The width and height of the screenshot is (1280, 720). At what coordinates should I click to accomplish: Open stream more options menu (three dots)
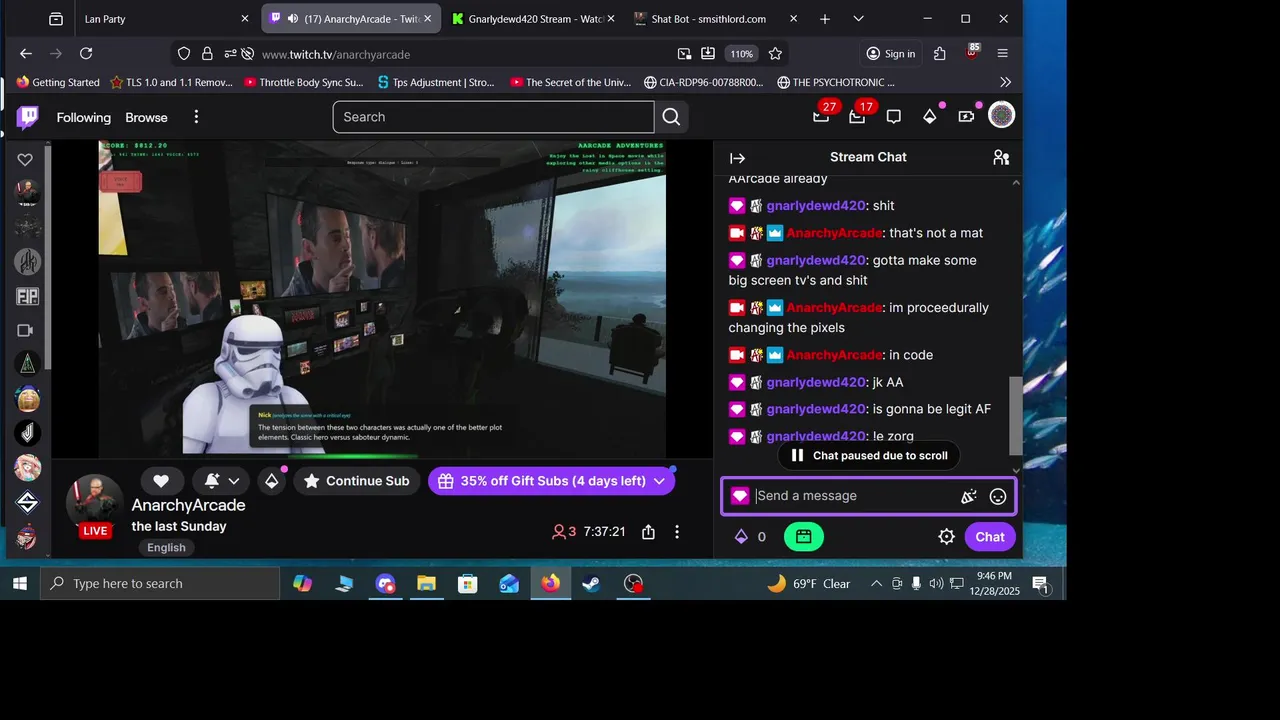click(x=677, y=532)
